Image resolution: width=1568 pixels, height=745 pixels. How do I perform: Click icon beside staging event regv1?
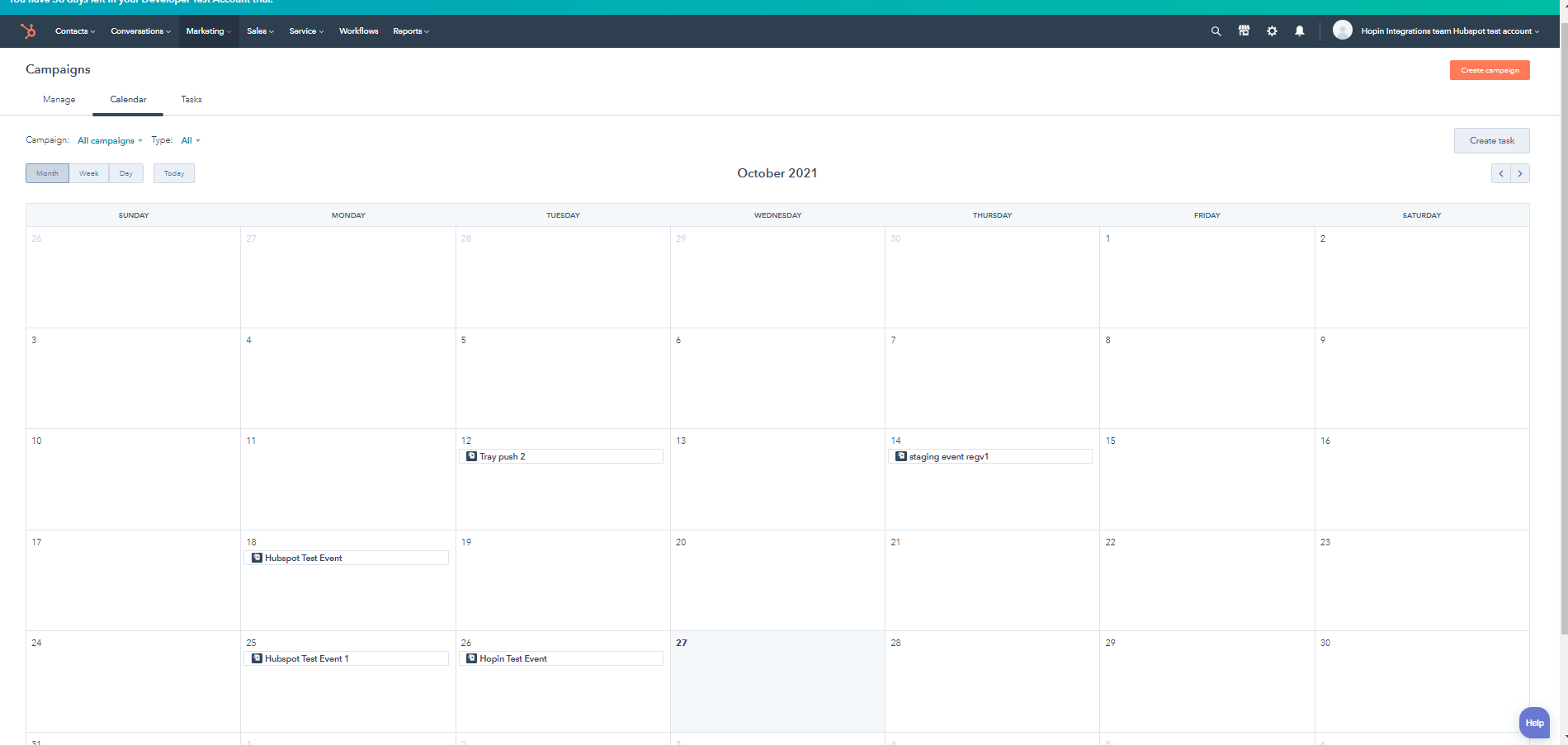(x=901, y=456)
